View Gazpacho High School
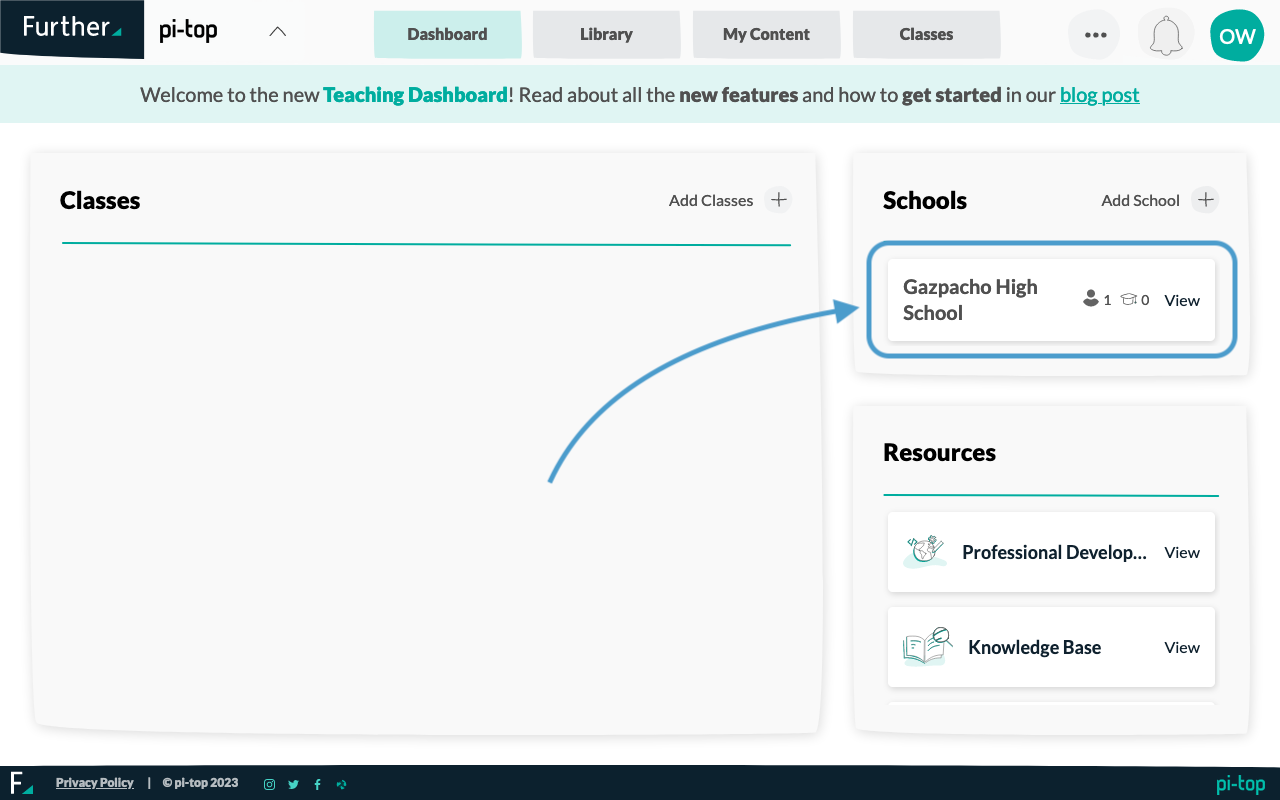 point(1182,300)
